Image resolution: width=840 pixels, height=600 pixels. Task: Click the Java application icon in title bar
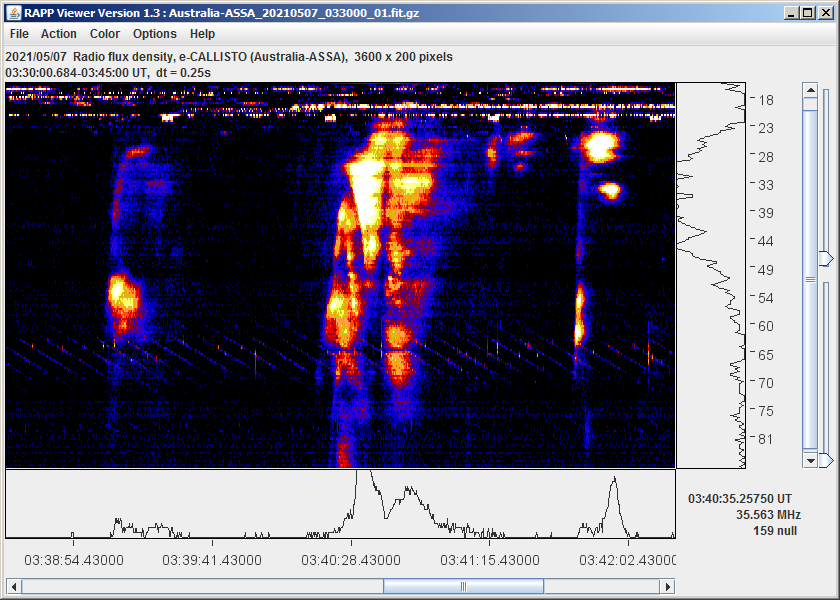(12, 12)
